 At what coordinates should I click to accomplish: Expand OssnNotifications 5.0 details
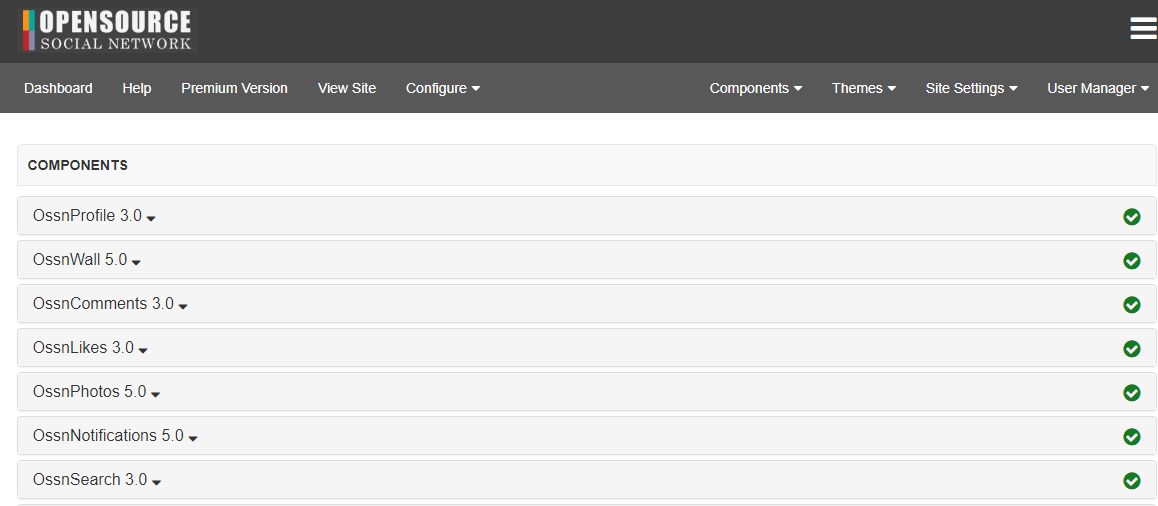pos(115,436)
